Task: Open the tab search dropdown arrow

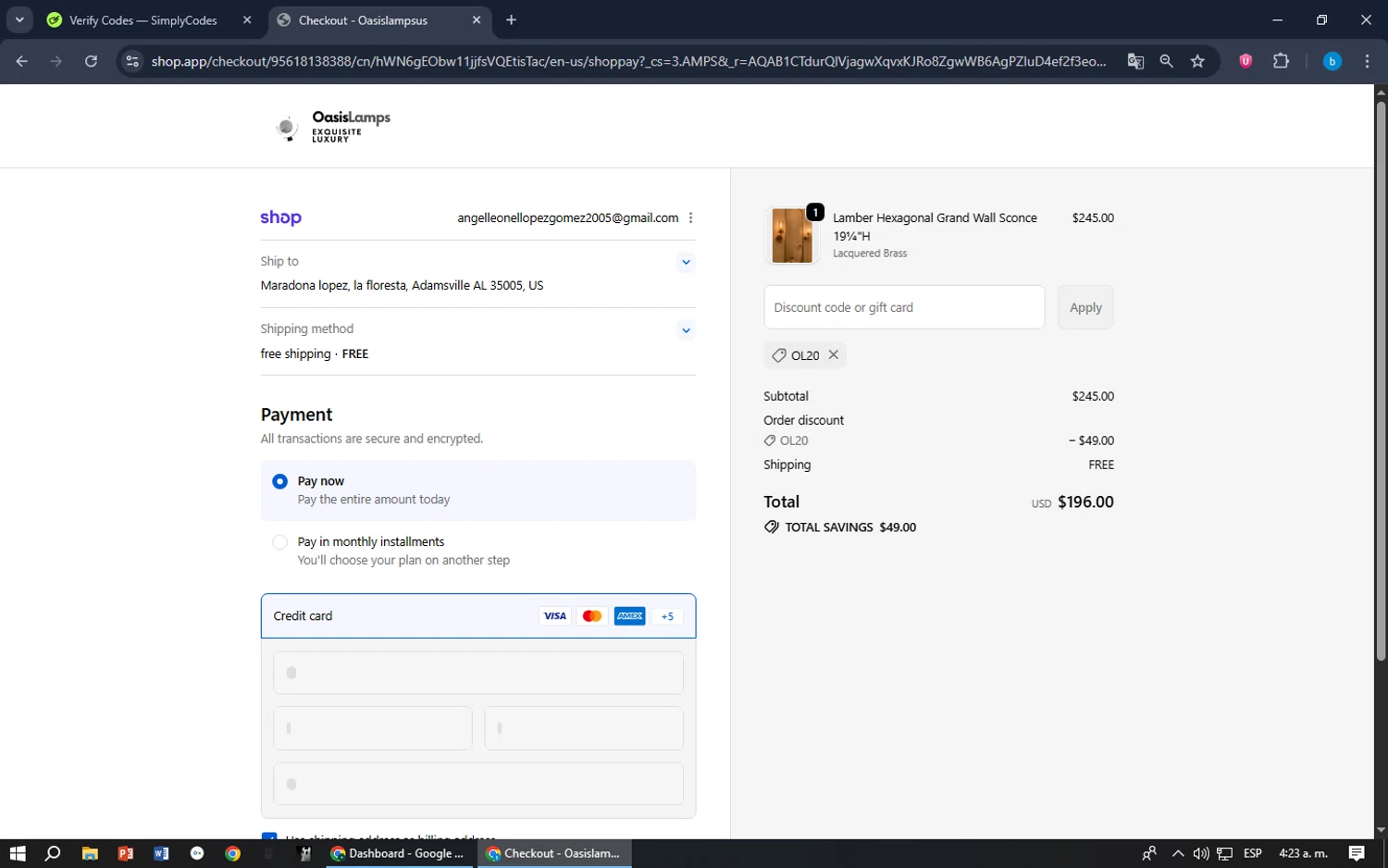Action: [19, 19]
